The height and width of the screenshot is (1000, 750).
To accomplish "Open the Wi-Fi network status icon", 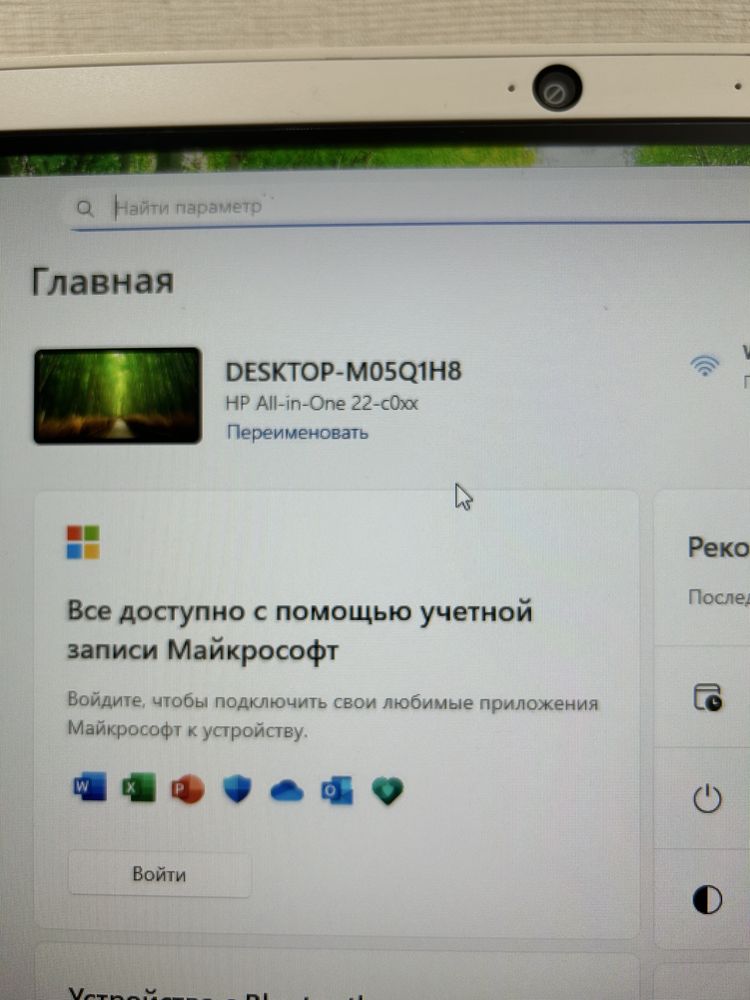I will pos(705,365).
